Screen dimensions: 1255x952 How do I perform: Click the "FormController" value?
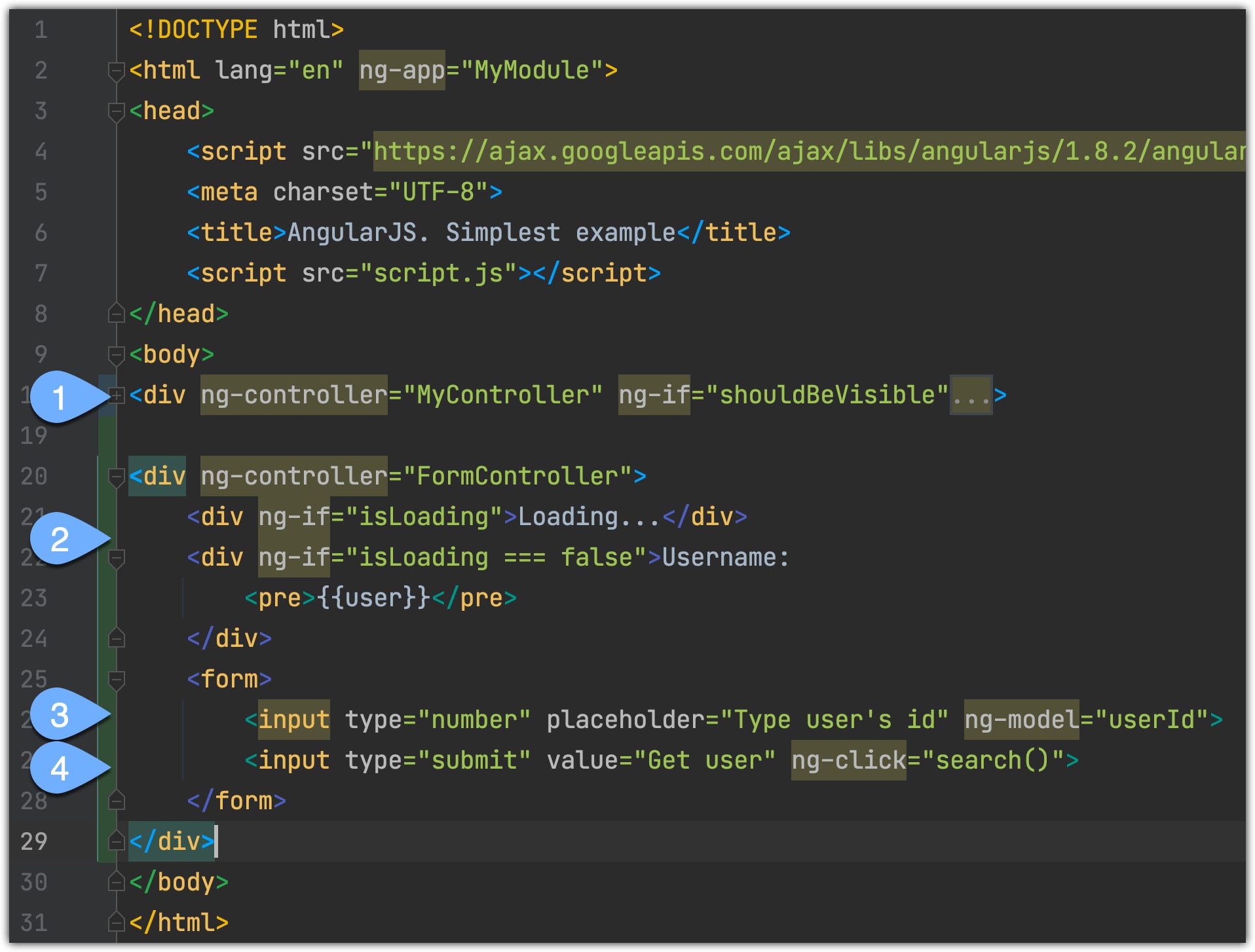point(517,477)
